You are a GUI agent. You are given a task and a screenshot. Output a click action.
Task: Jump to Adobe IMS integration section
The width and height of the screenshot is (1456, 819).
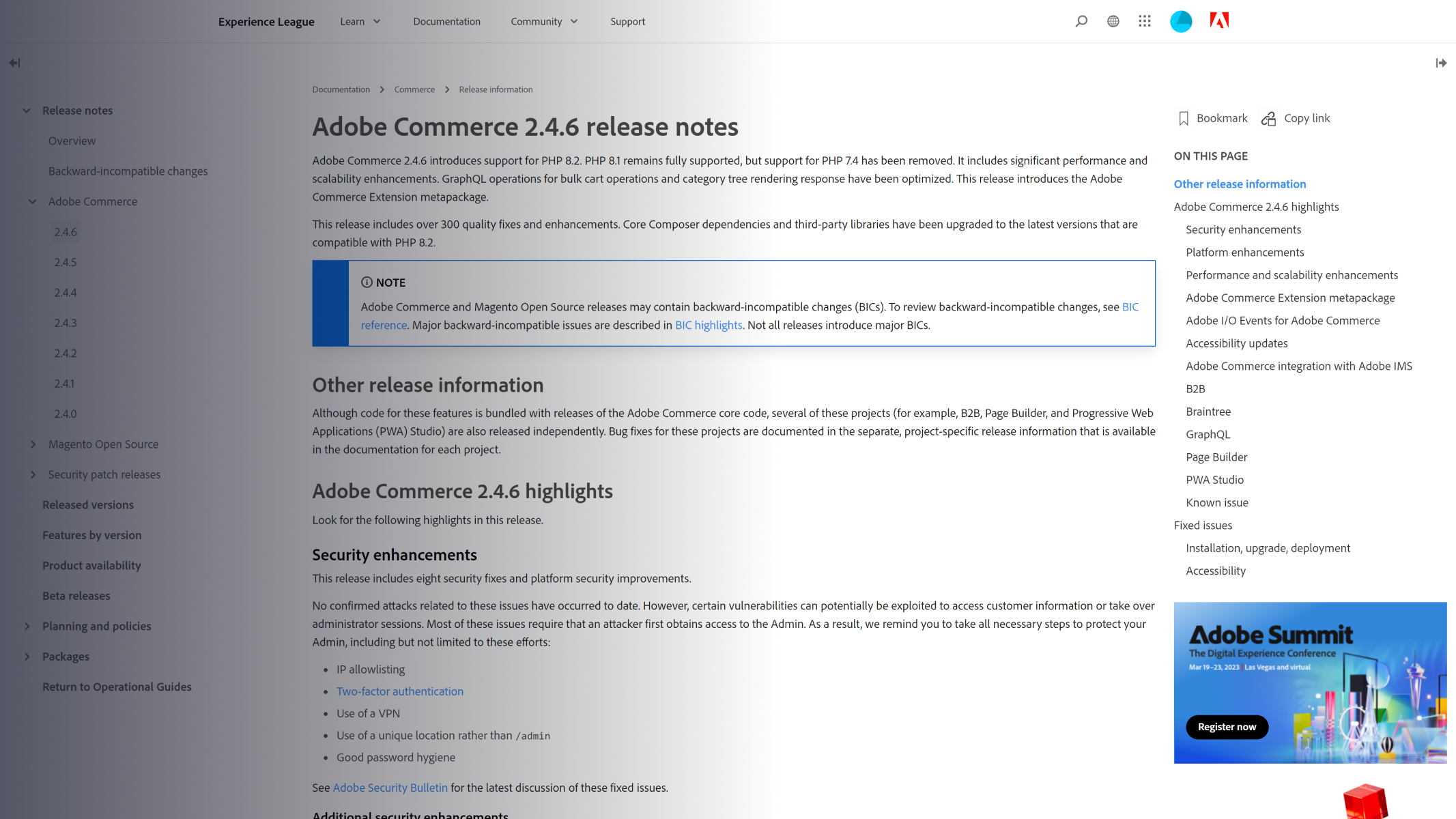[x=1299, y=366]
